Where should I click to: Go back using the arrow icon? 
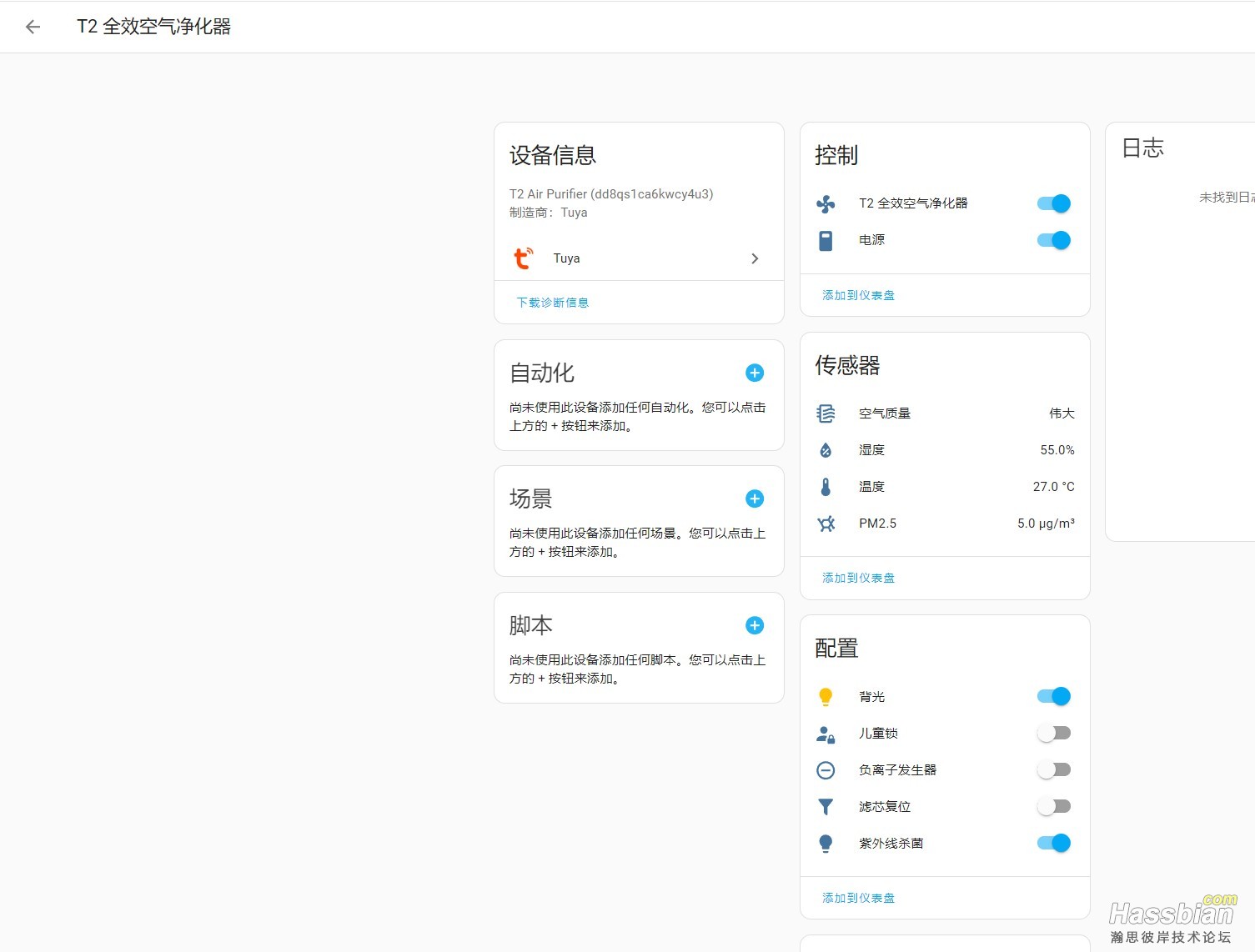coord(33,27)
